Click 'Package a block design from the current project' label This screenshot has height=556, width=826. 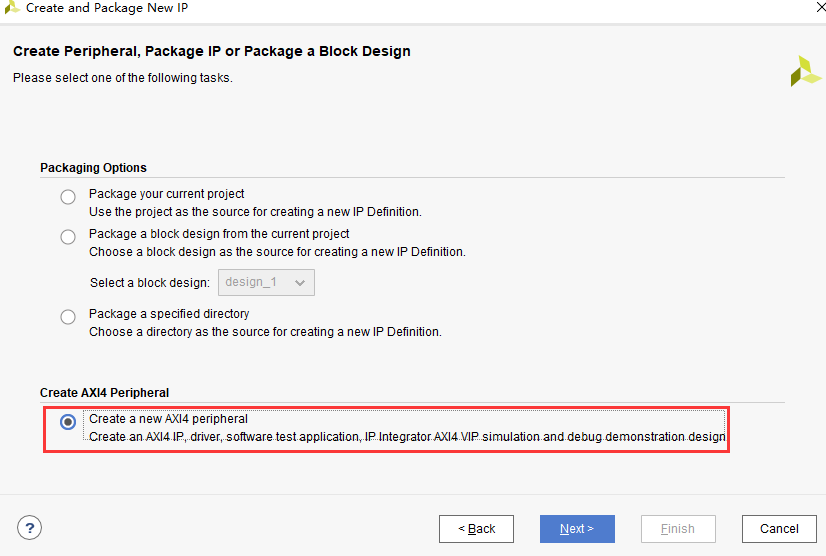pyautogui.click(x=217, y=234)
